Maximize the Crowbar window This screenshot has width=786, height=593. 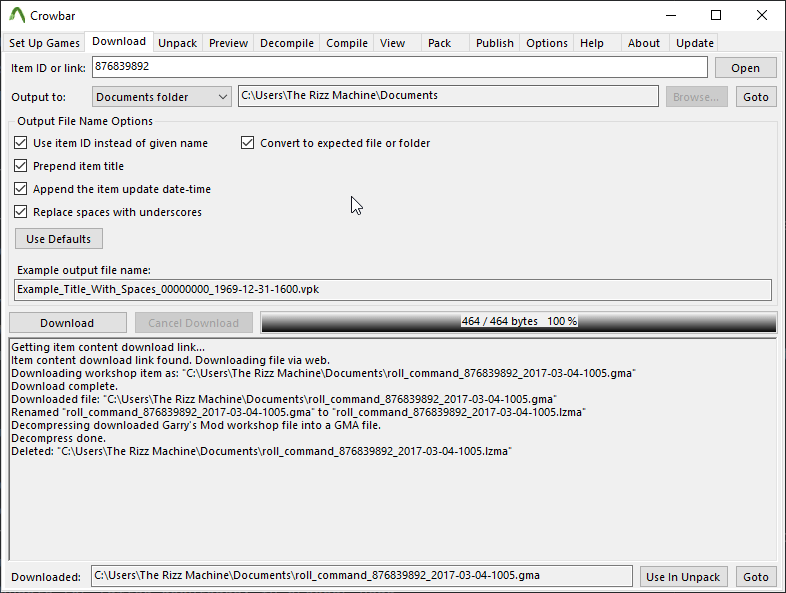click(716, 15)
